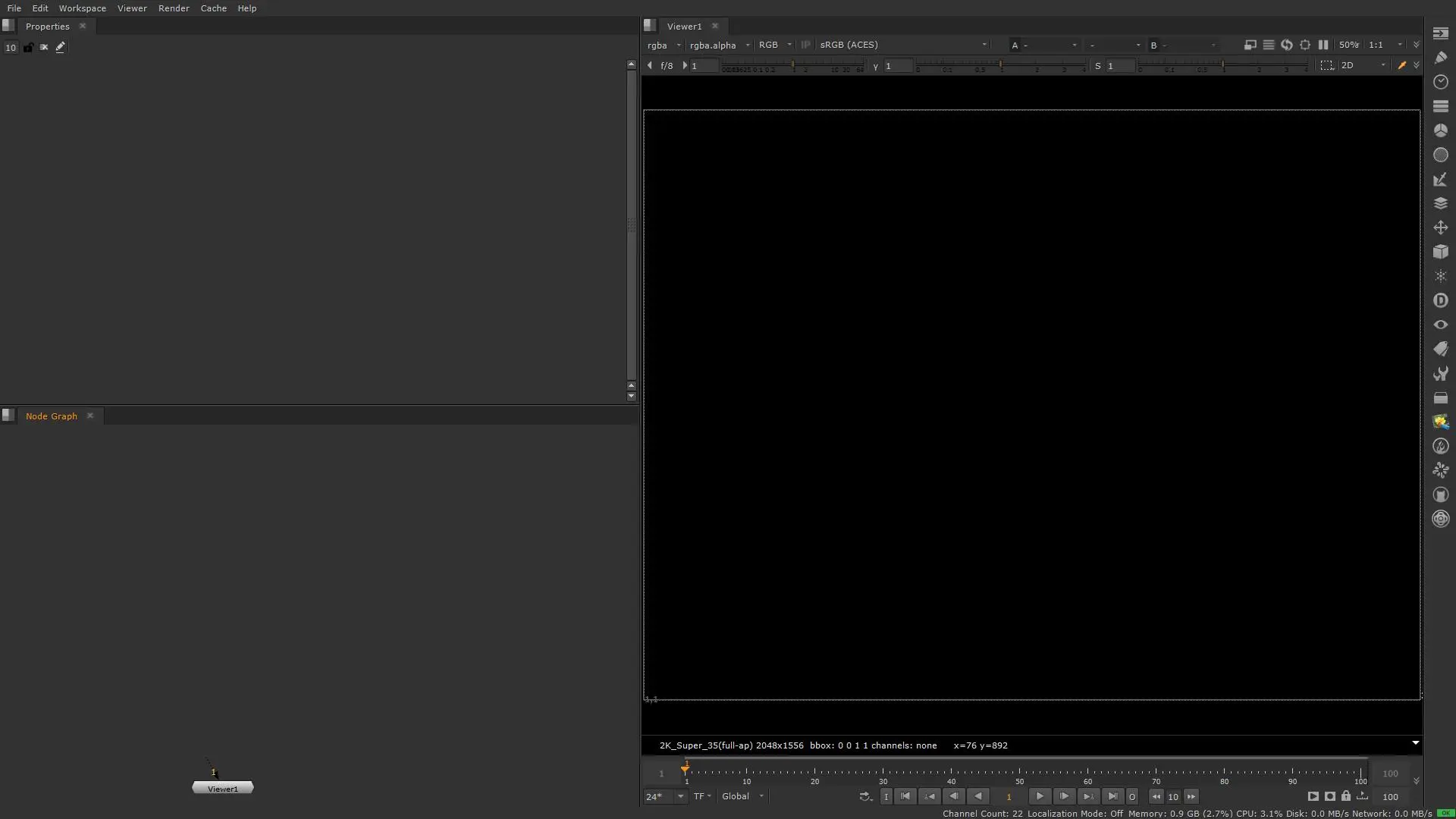Open the Views nodes eye icon
This screenshot has width=1456, height=819.
coord(1441,325)
